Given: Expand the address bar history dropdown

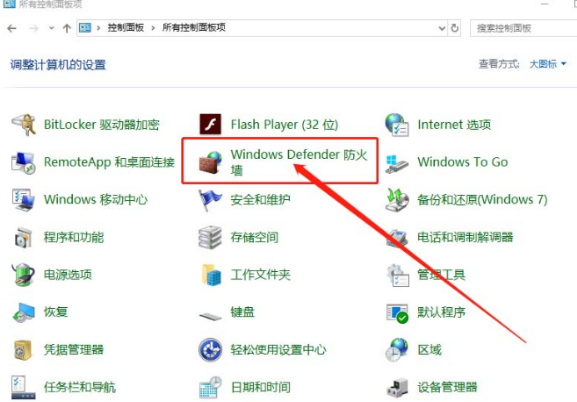Looking at the screenshot, I should pyautogui.click(x=442, y=28).
